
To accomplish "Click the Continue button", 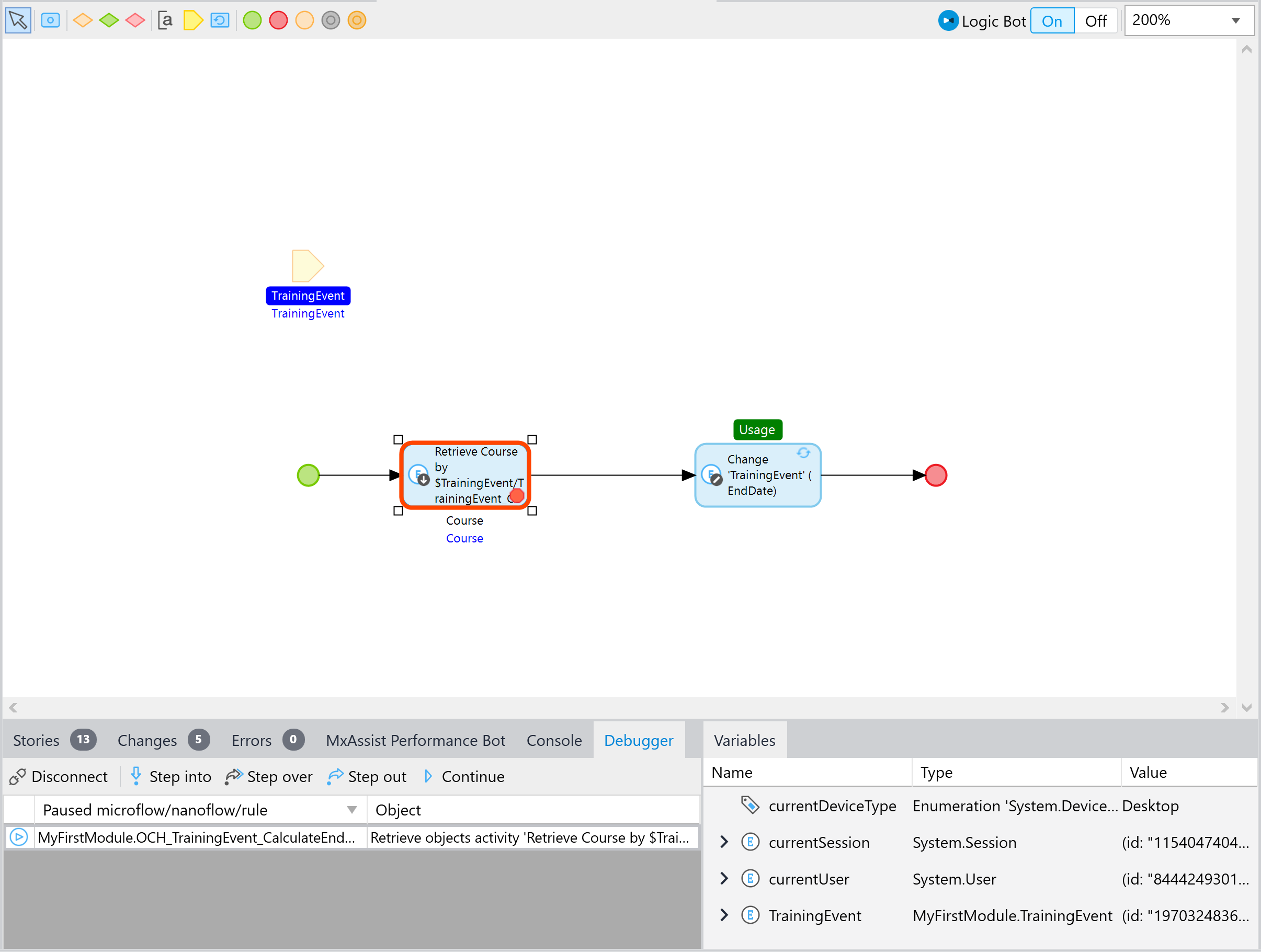I will [464, 776].
